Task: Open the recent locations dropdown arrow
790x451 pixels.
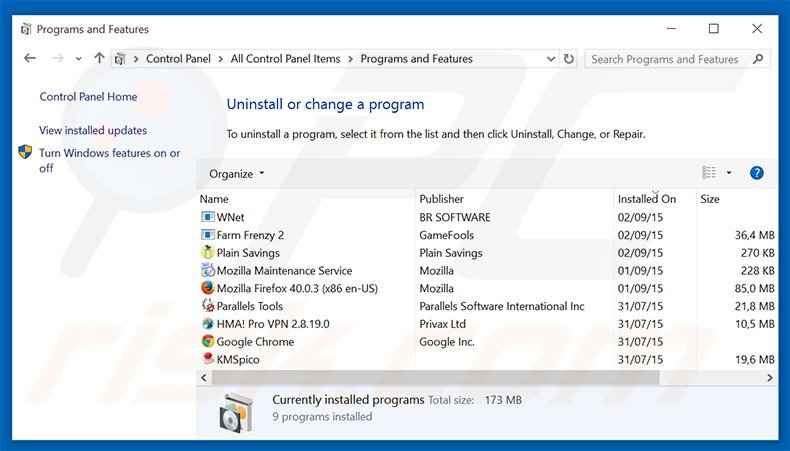Action: pos(79,59)
